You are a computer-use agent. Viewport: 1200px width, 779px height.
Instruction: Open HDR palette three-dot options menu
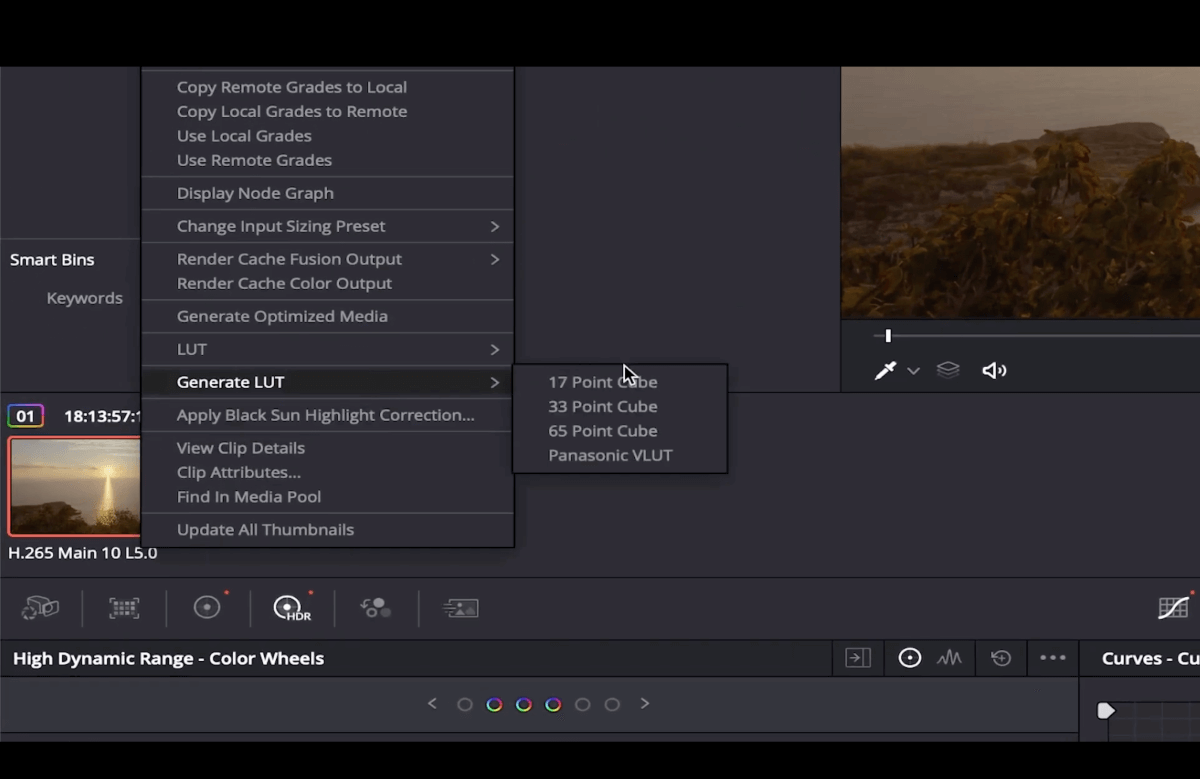tap(1053, 658)
